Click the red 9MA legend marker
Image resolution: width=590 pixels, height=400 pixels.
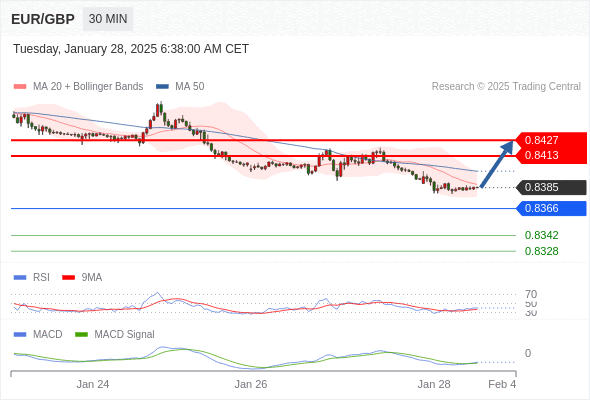point(68,278)
